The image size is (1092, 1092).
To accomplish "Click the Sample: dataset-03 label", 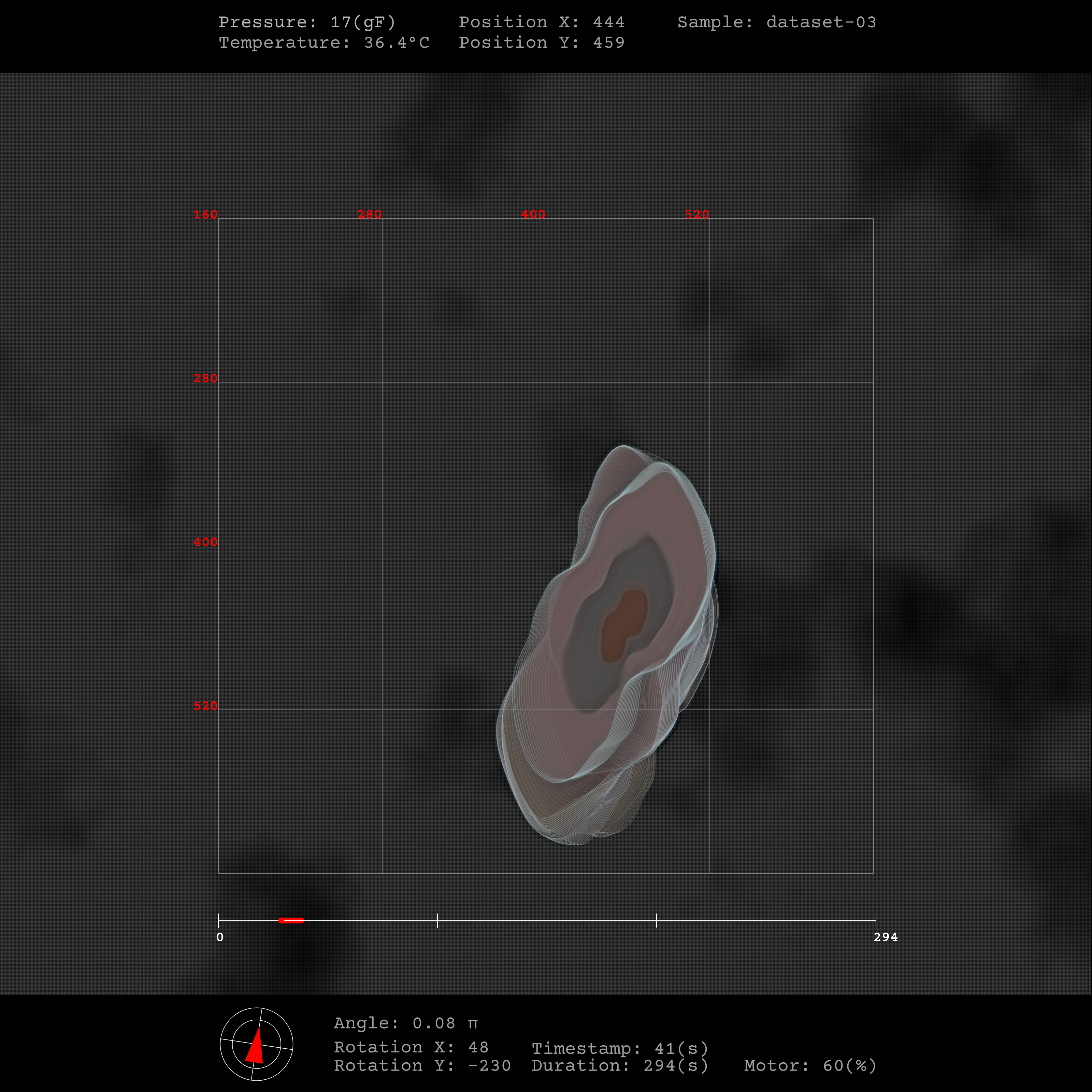I will [777, 22].
